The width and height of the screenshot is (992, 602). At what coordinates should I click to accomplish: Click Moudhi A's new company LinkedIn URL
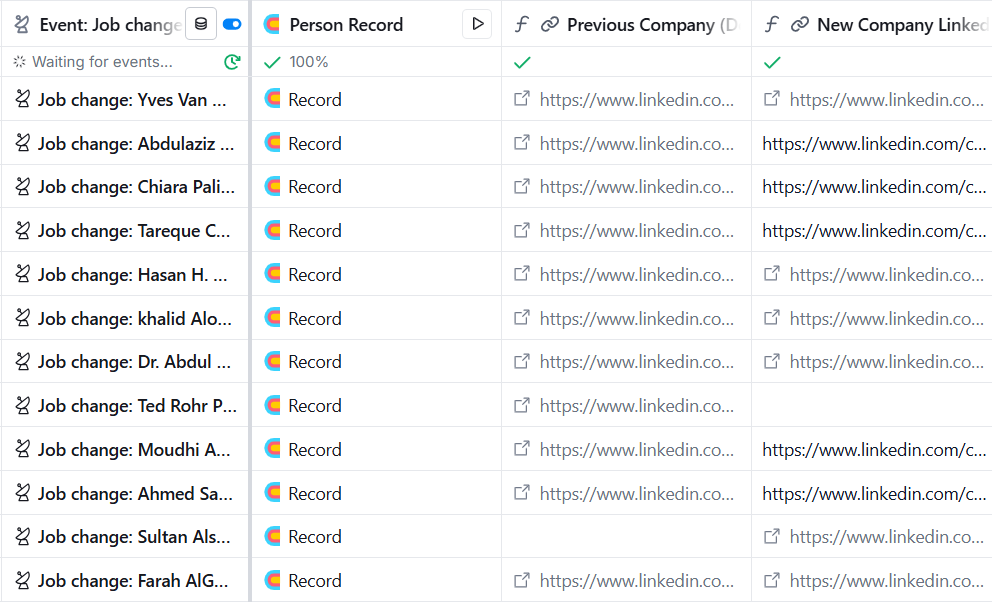point(870,449)
